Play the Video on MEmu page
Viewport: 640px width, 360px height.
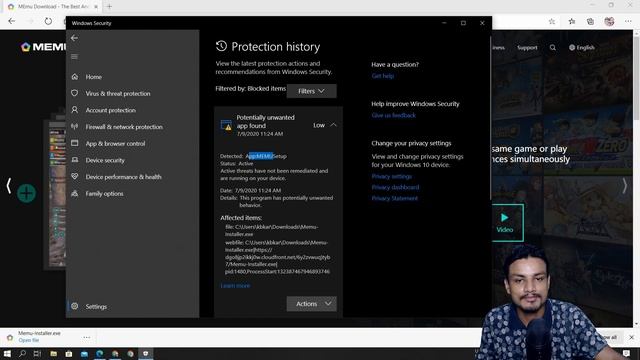[x=505, y=223]
